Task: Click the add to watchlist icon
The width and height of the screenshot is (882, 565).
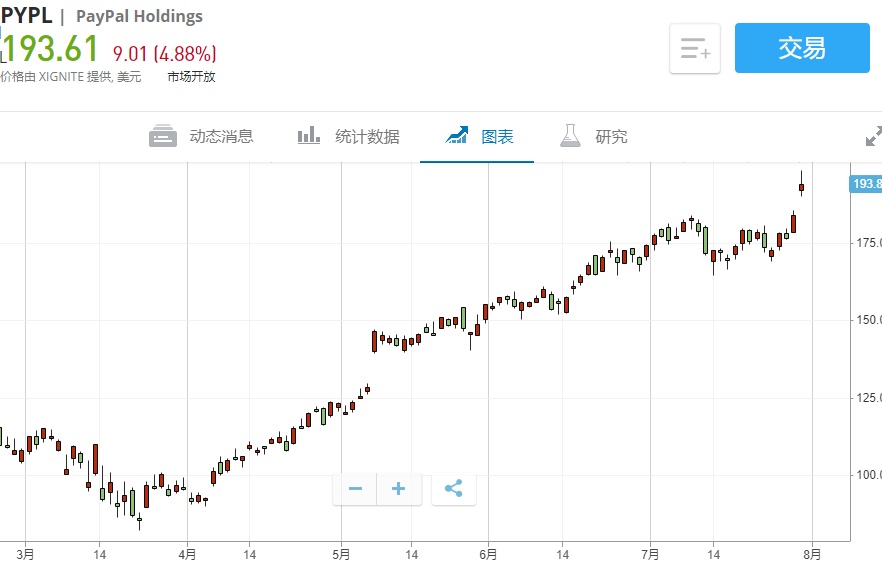Action: pos(695,49)
